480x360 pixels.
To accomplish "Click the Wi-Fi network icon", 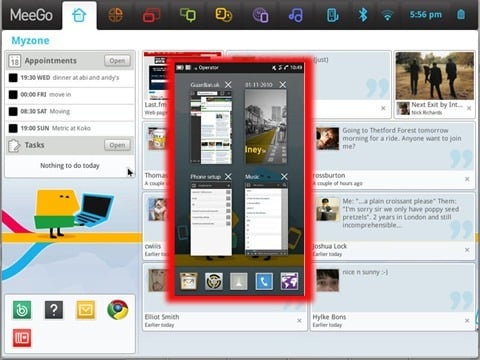I will [x=387, y=15].
